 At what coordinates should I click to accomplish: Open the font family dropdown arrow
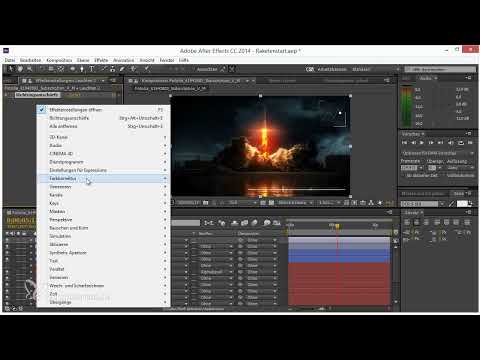[442, 204]
